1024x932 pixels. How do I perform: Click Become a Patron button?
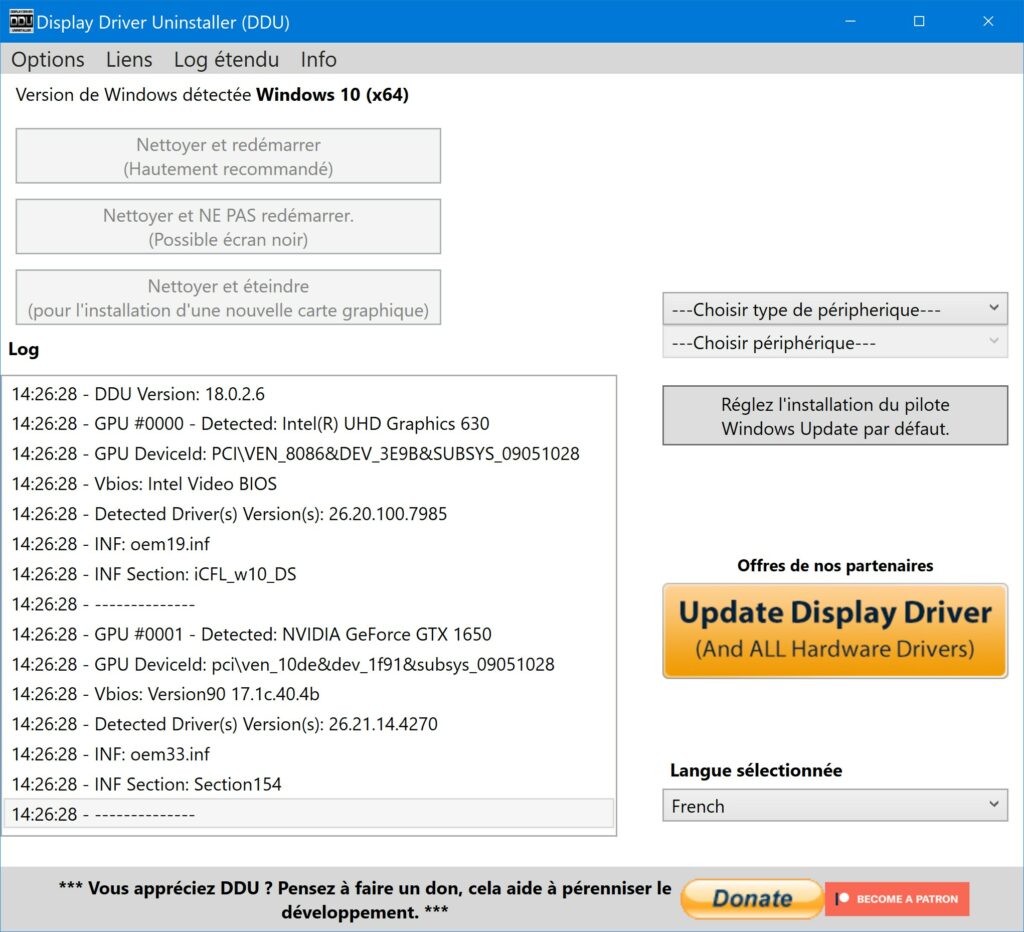(x=897, y=899)
